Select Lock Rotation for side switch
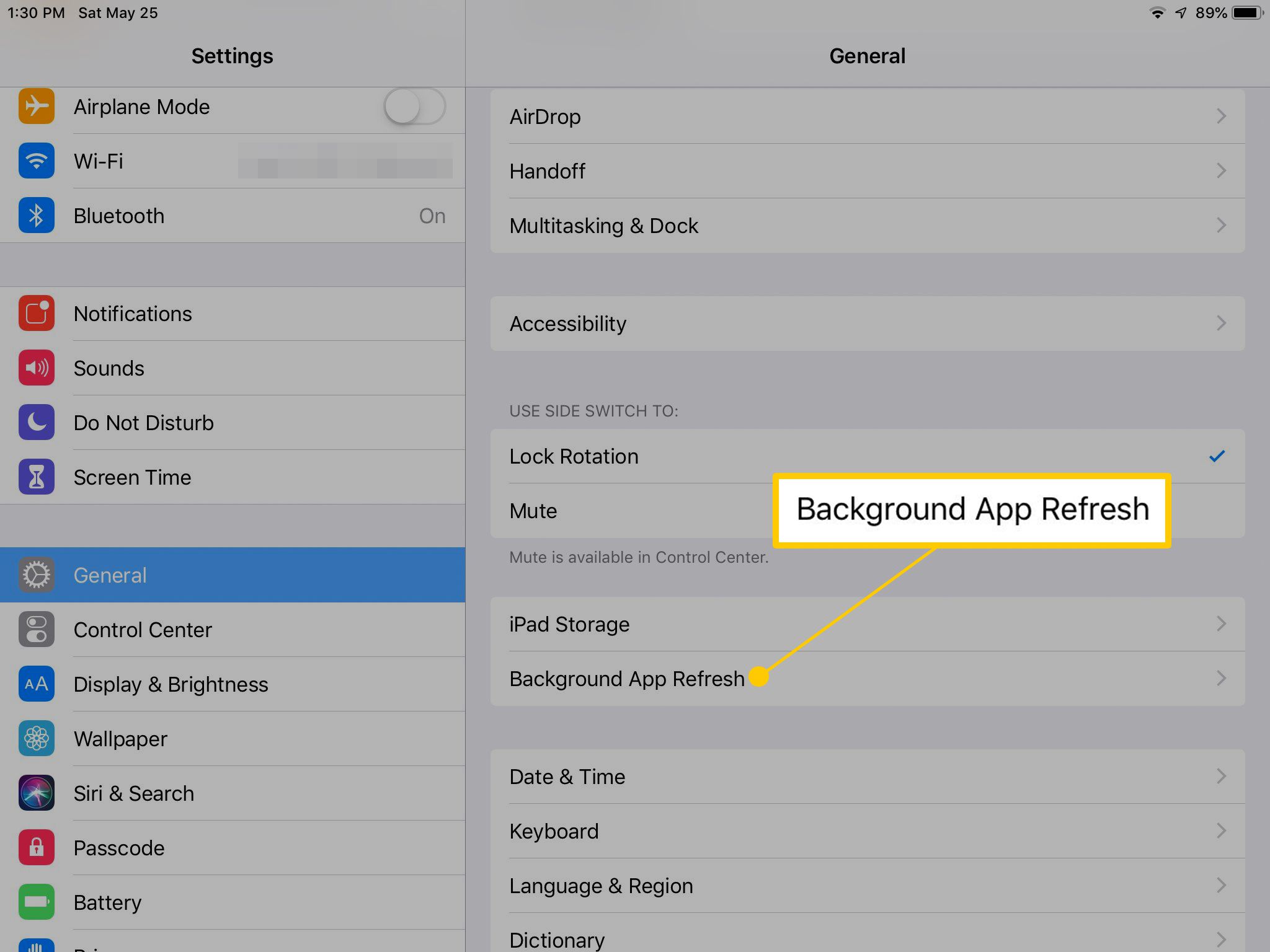1270x952 pixels. (x=868, y=456)
